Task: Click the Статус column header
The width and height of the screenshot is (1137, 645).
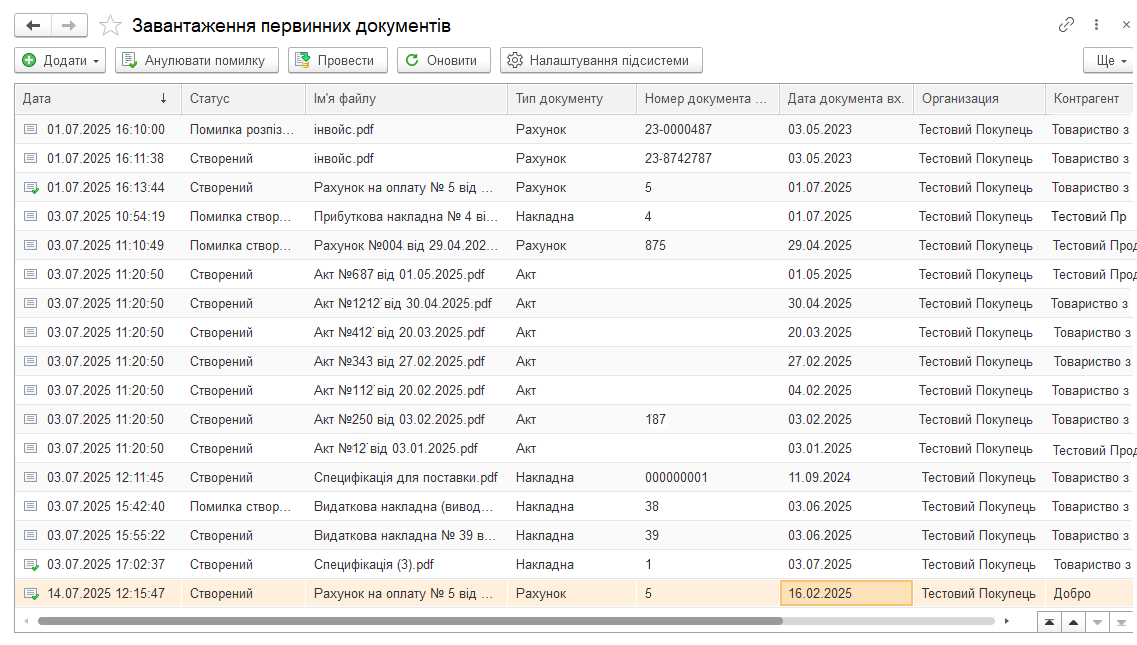Action: point(243,99)
